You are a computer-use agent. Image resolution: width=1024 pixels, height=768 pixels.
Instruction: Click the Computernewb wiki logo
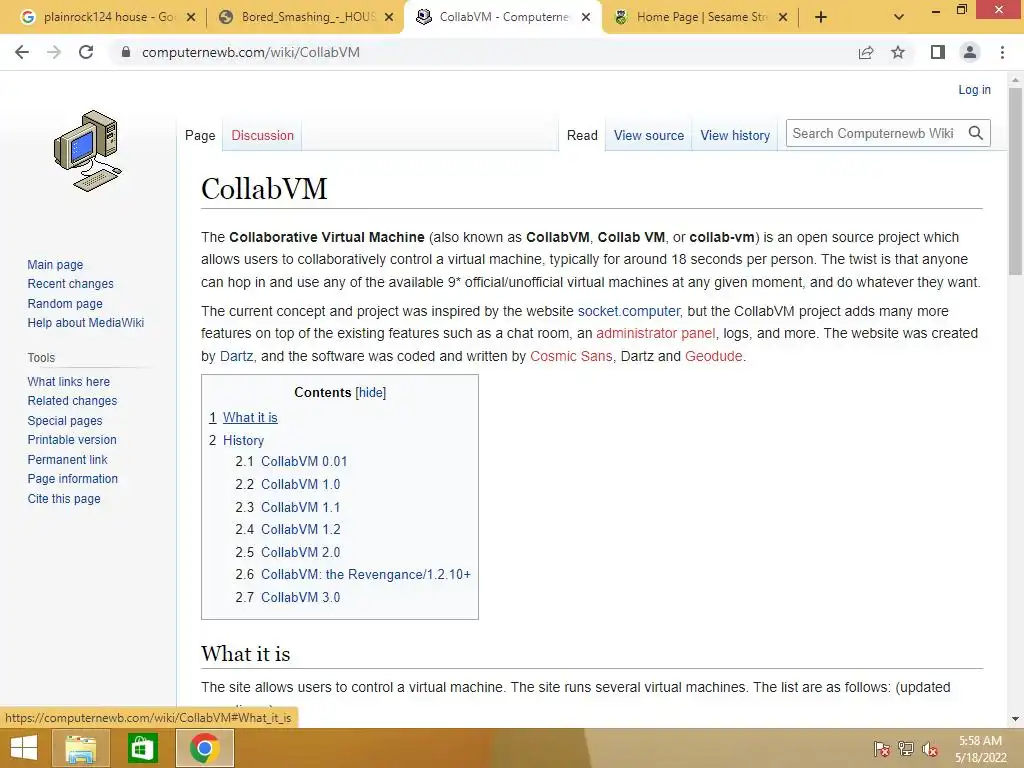pyautogui.click(x=88, y=151)
